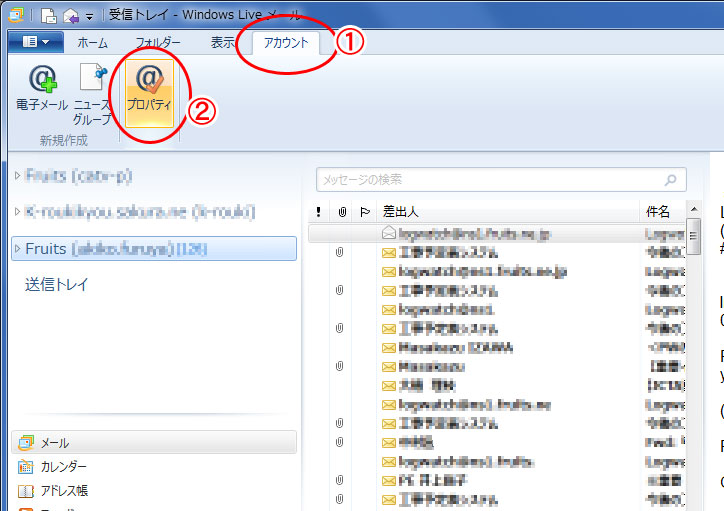Expand the K-roukikyou.sakura.ne account folder
The width and height of the screenshot is (724, 511).
tap(17, 212)
